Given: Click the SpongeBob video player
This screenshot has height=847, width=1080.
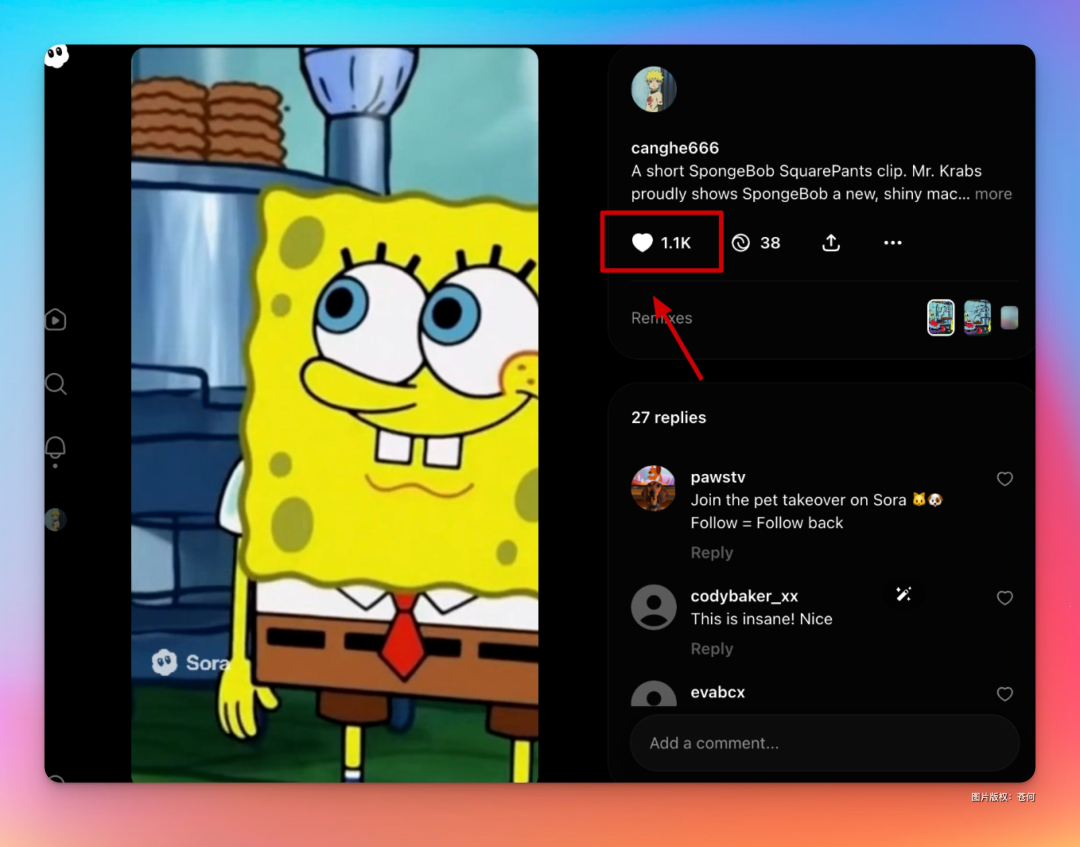Looking at the screenshot, I should (x=335, y=415).
